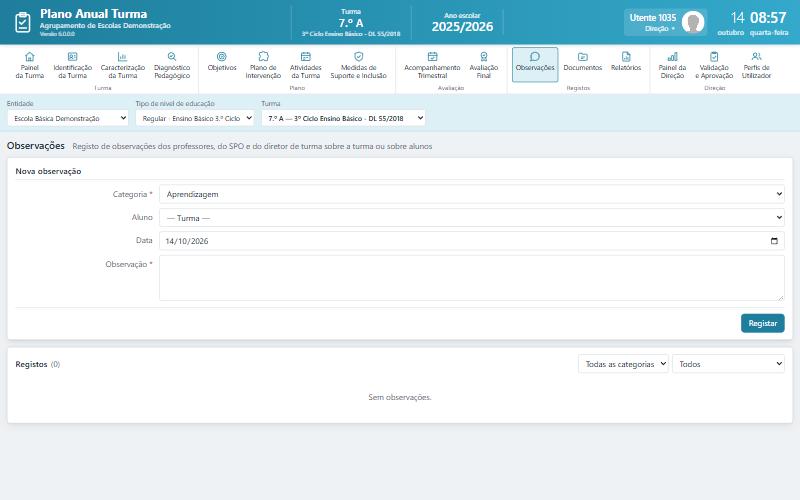Click the Registos (0) heading
Screen dimensions: 800x500
(38, 364)
